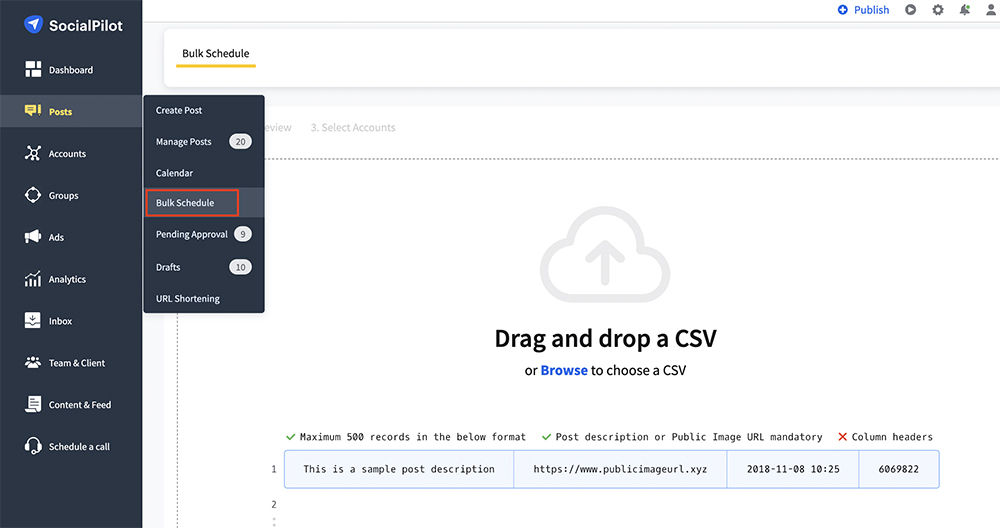Click the Drafts count badge 10
Image resolution: width=1000 pixels, height=528 pixels.
click(240, 267)
